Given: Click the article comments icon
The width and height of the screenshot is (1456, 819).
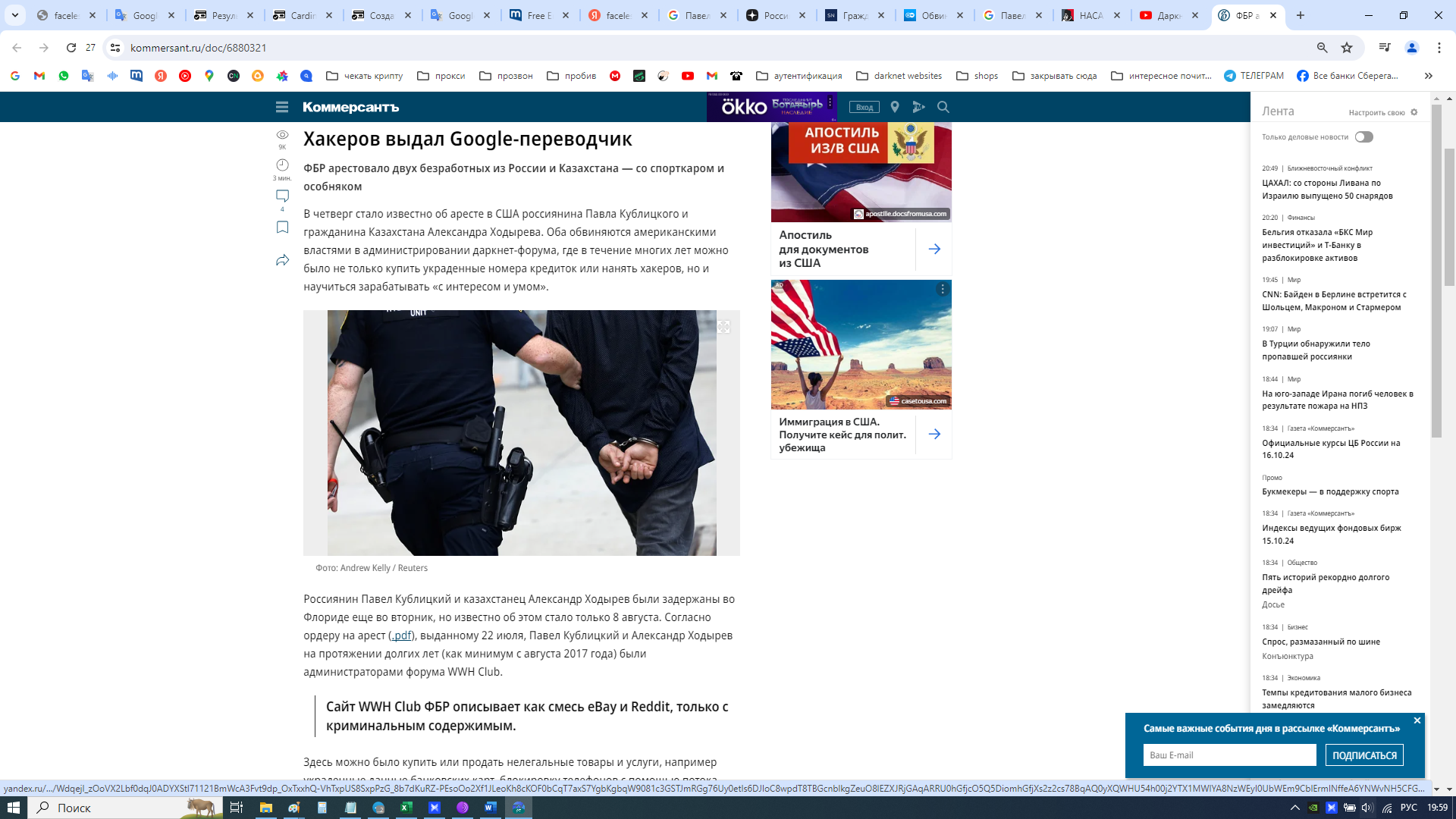Looking at the screenshot, I should pyautogui.click(x=282, y=196).
